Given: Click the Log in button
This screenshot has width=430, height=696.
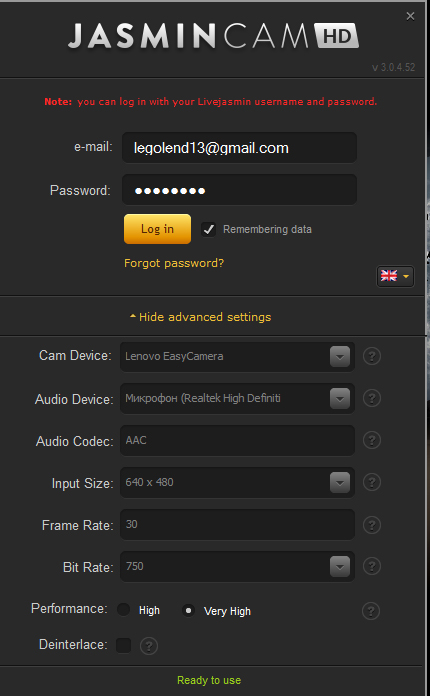Looking at the screenshot, I should (158, 229).
